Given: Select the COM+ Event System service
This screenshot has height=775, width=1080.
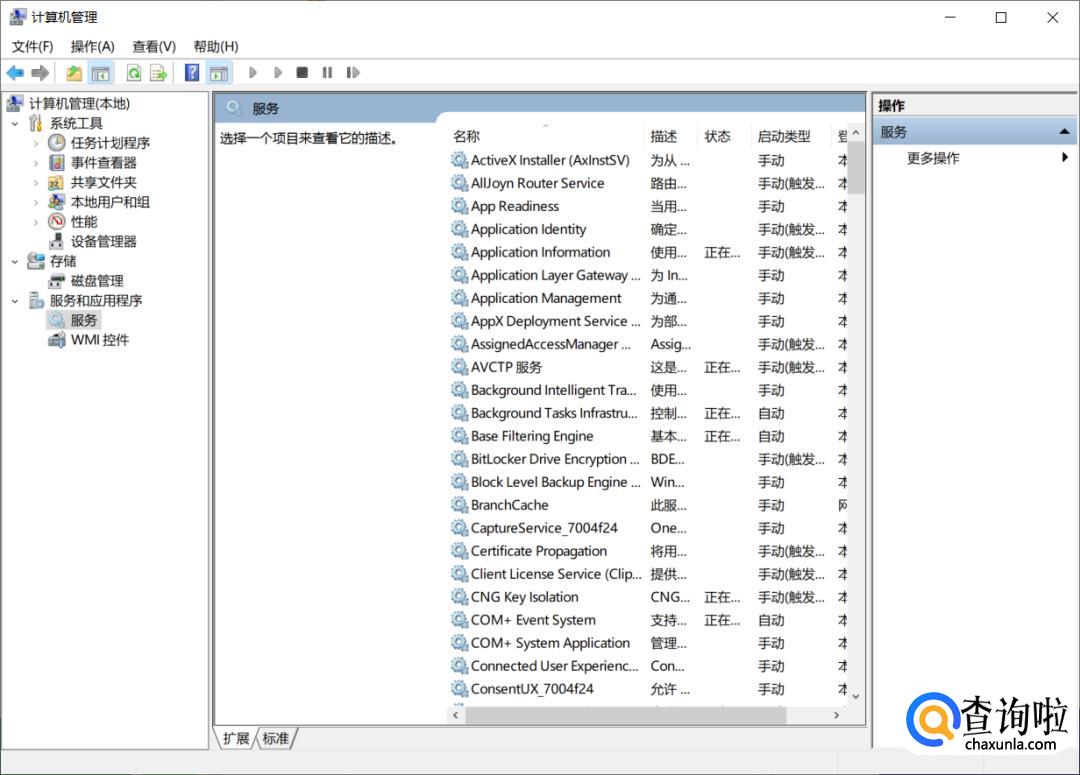Looking at the screenshot, I should [533, 620].
